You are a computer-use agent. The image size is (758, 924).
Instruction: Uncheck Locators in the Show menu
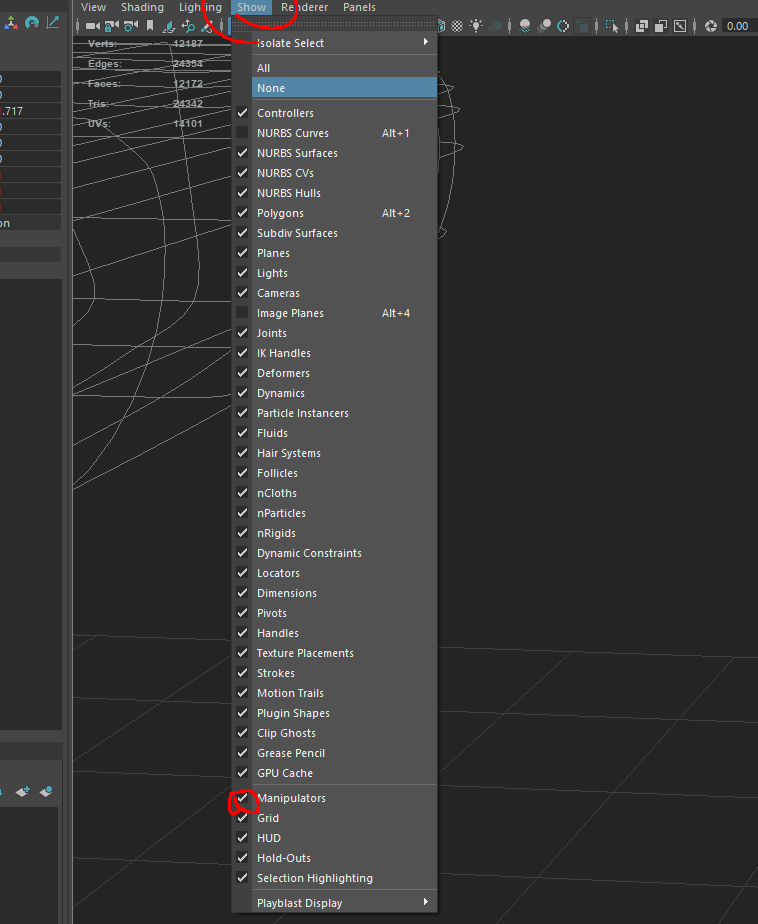(242, 573)
